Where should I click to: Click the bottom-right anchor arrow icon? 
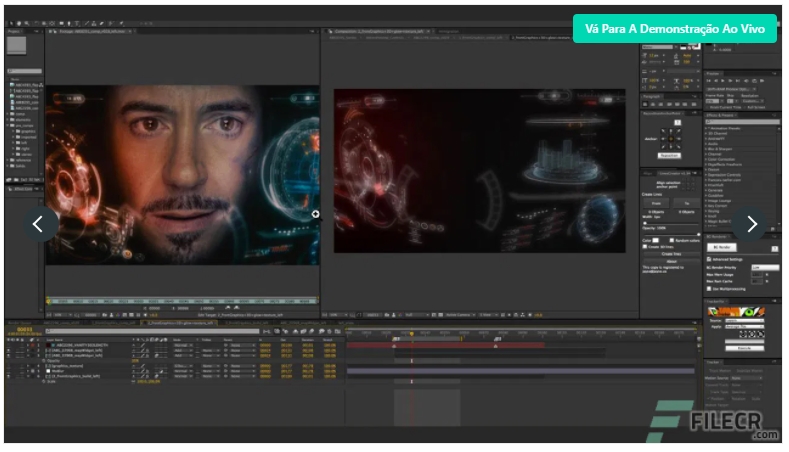point(678,147)
